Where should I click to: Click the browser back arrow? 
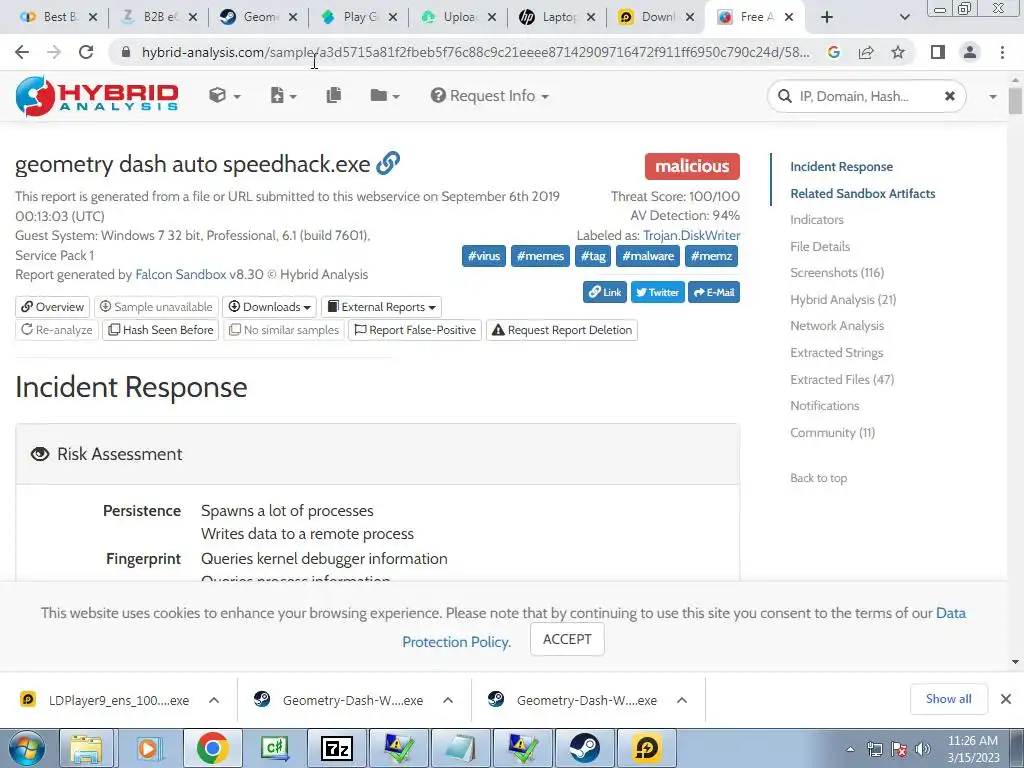pyautogui.click(x=22, y=52)
